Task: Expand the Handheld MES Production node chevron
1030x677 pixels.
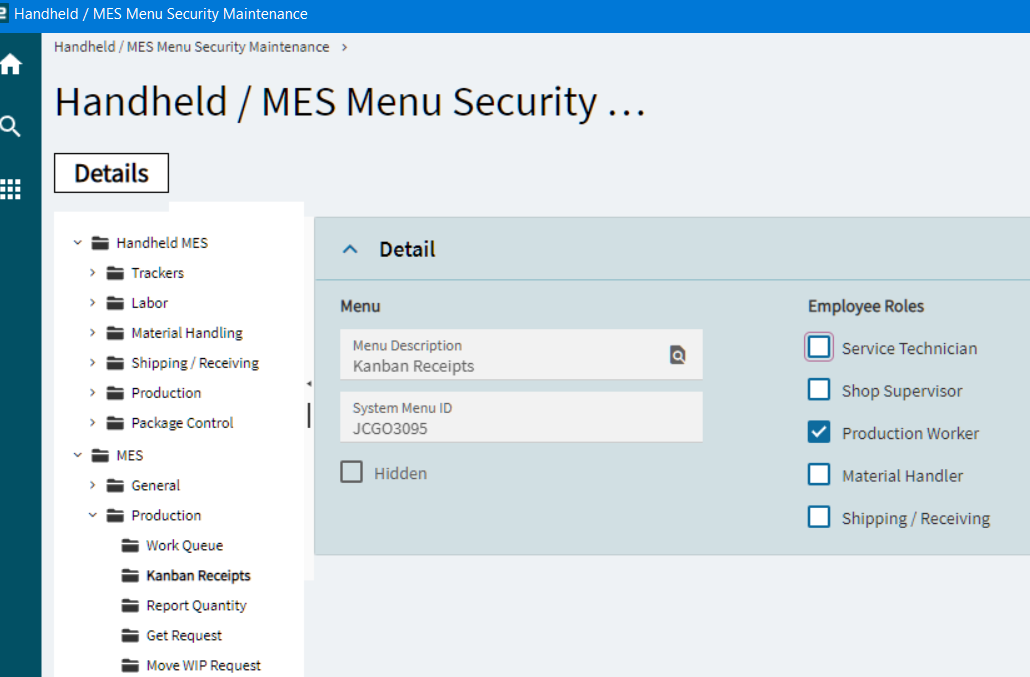Action: 93,393
